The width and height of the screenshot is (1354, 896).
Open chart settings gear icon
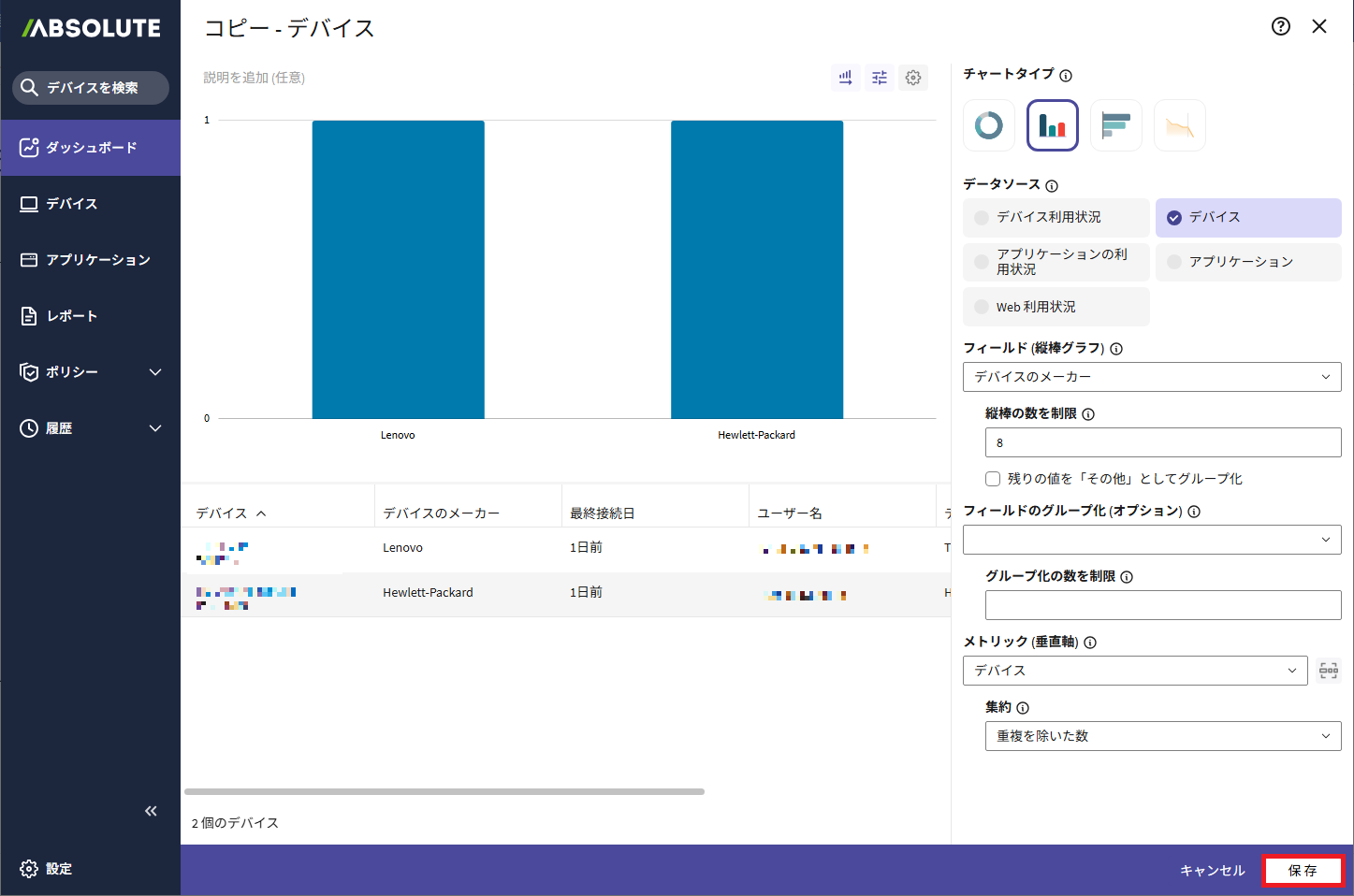913,78
